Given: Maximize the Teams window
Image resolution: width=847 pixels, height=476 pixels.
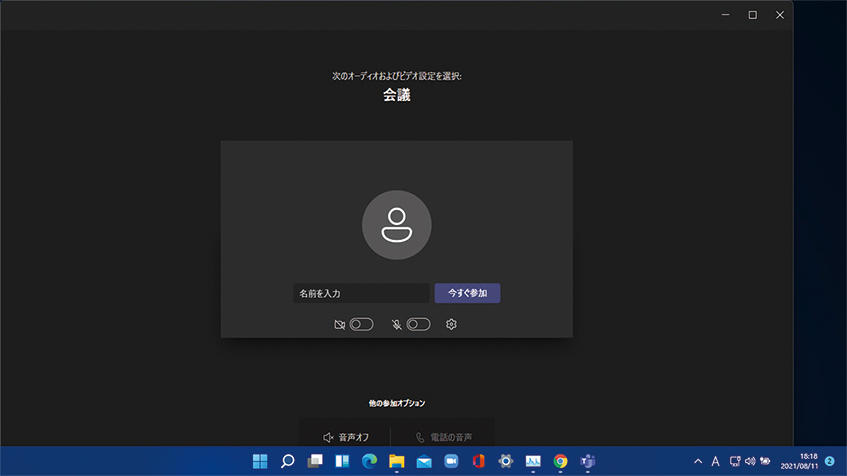Looking at the screenshot, I should [x=752, y=15].
